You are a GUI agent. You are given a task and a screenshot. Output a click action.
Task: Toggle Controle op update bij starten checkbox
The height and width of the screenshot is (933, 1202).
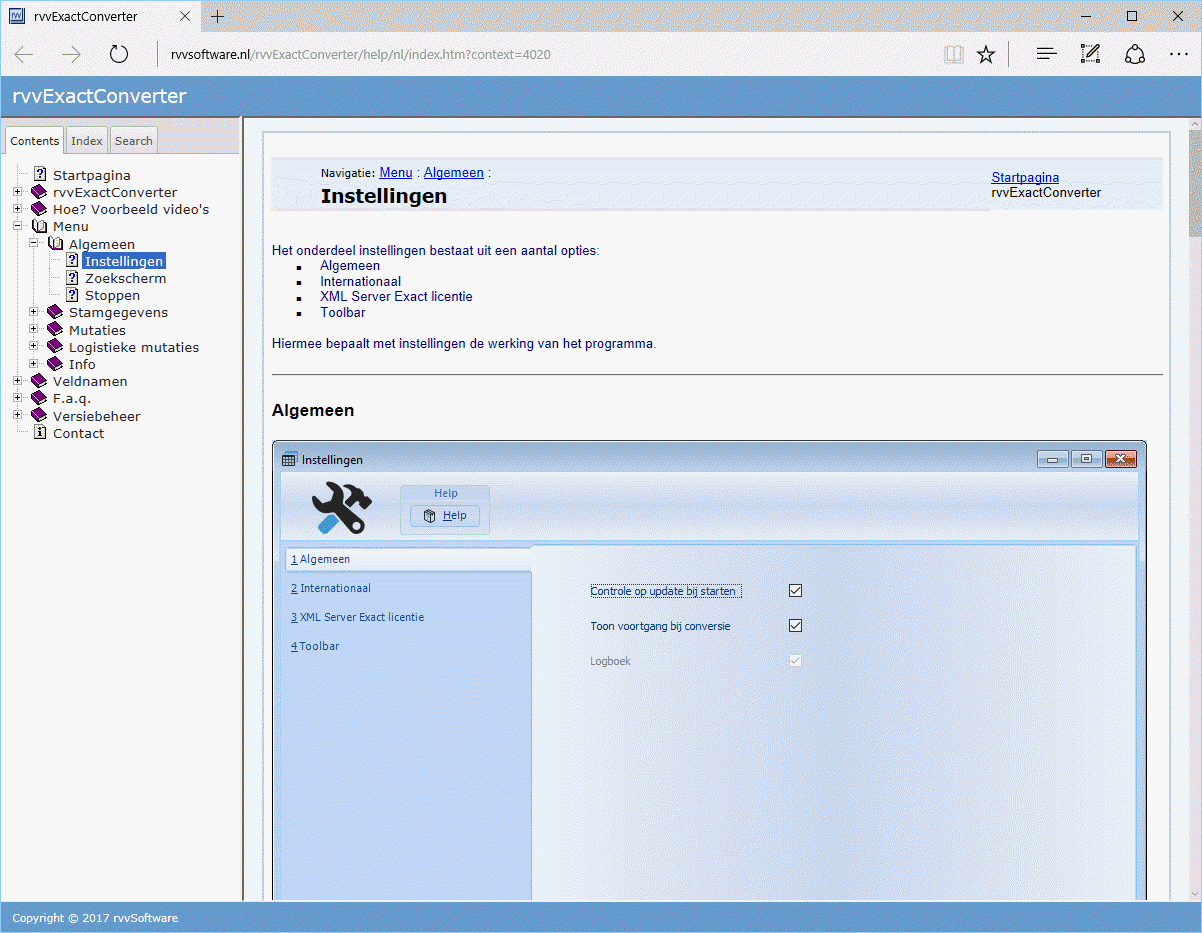(795, 591)
